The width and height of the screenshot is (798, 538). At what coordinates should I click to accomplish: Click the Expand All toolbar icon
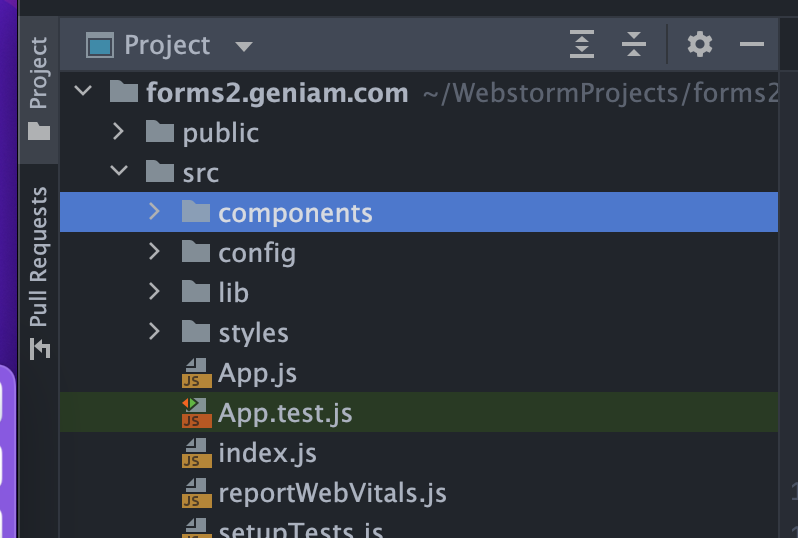[x=582, y=44]
